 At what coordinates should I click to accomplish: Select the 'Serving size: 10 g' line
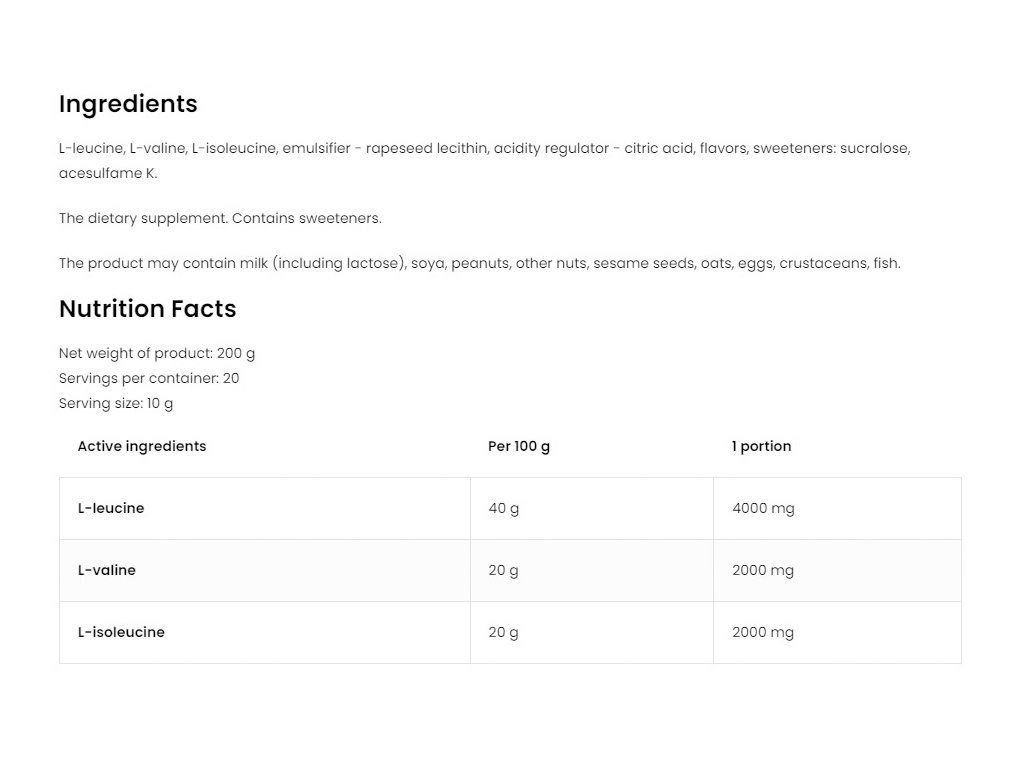[116, 403]
